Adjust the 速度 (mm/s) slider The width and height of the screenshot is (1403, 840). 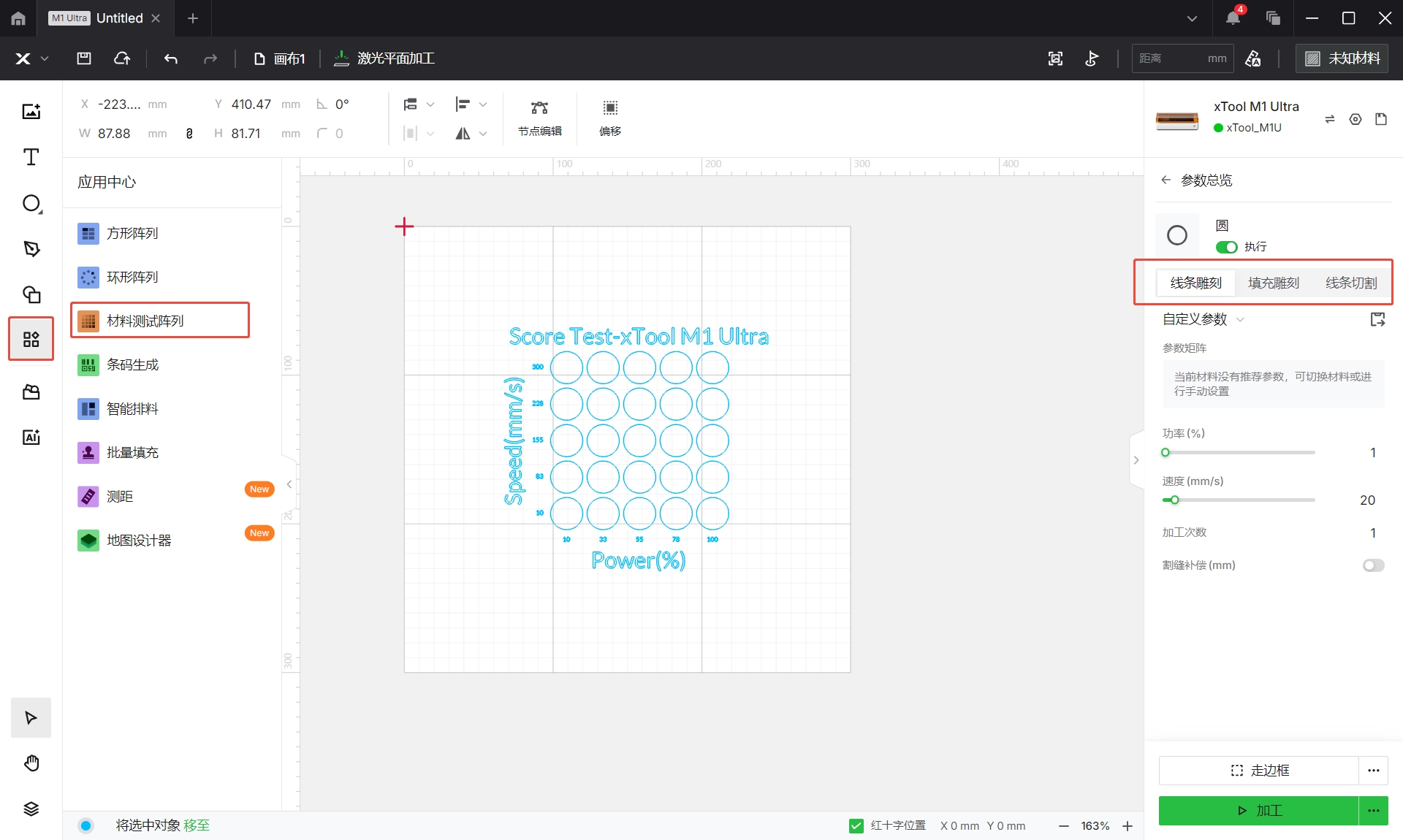tap(1238, 500)
